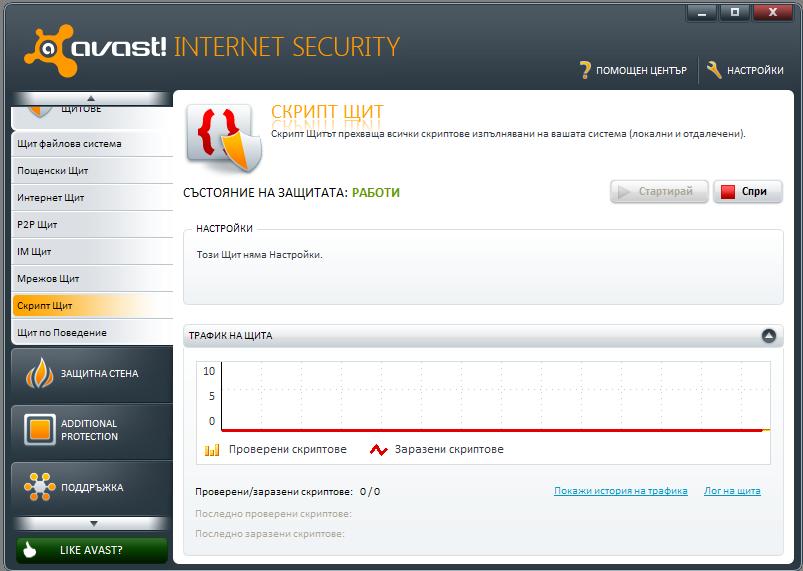Stop the shield with Спри button
The width and height of the screenshot is (803, 571).
pyautogui.click(x=748, y=192)
